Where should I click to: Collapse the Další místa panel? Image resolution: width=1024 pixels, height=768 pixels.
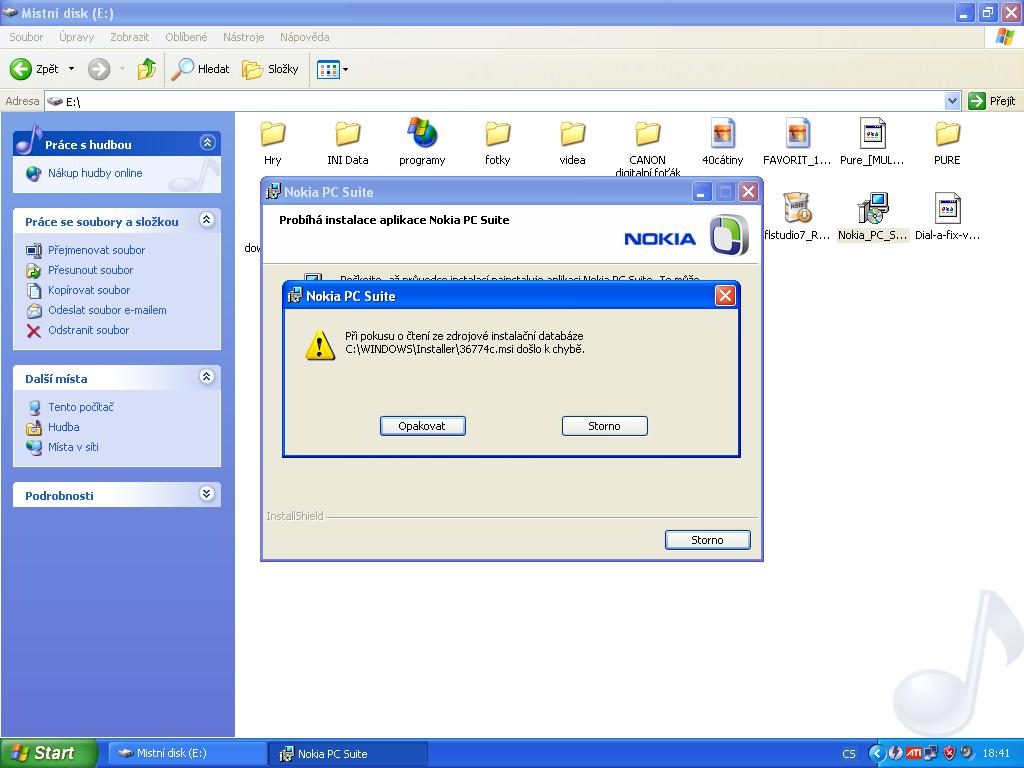pos(207,377)
